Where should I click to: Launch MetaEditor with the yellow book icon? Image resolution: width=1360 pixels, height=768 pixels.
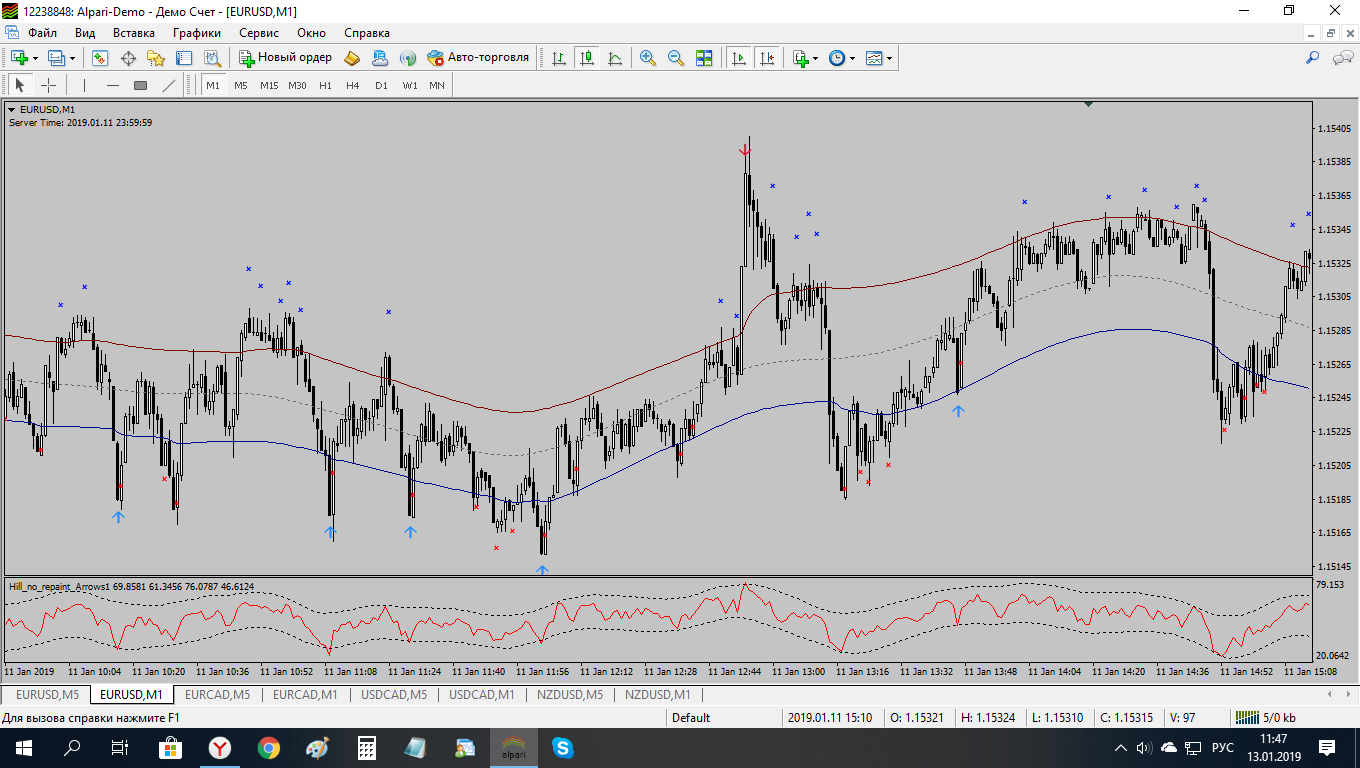point(352,58)
